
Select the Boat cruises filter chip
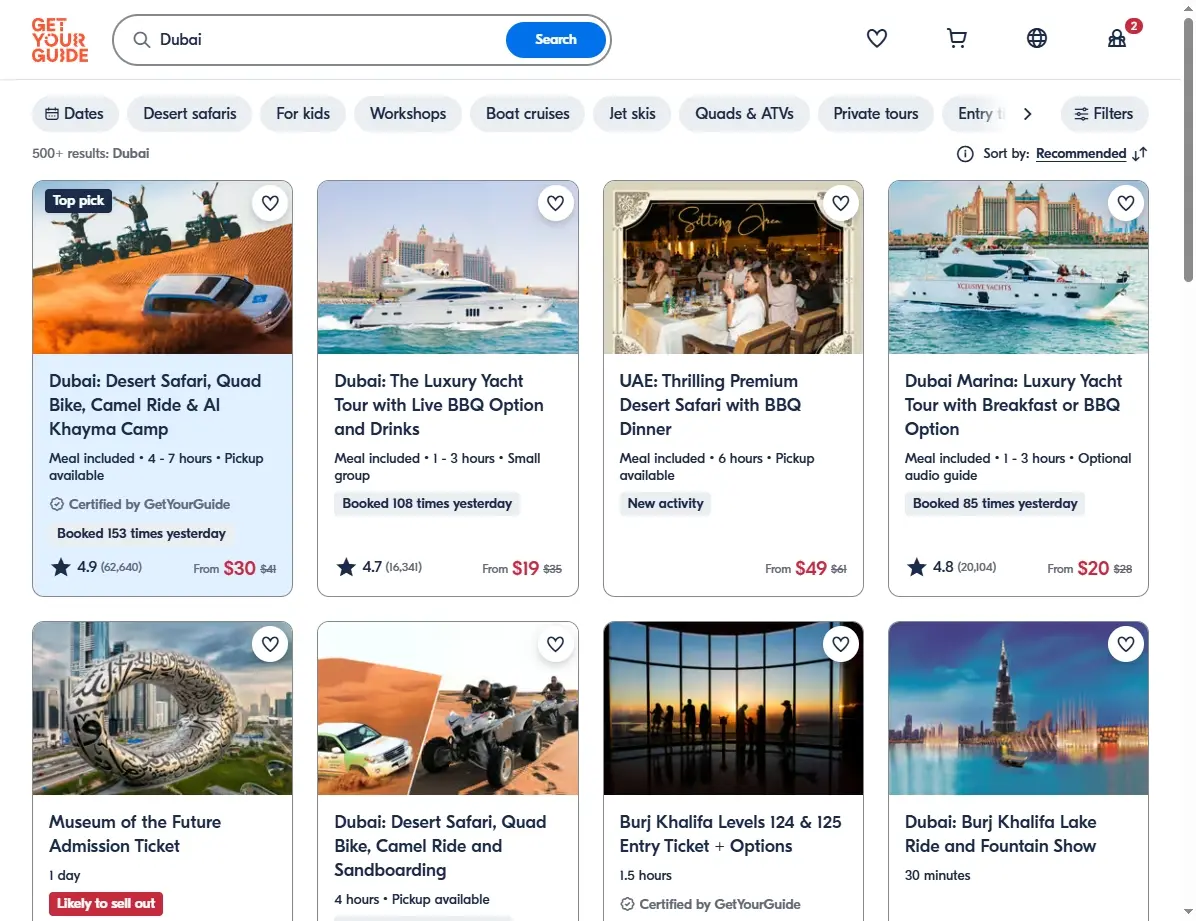pyautogui.click(x=528, y=114)
